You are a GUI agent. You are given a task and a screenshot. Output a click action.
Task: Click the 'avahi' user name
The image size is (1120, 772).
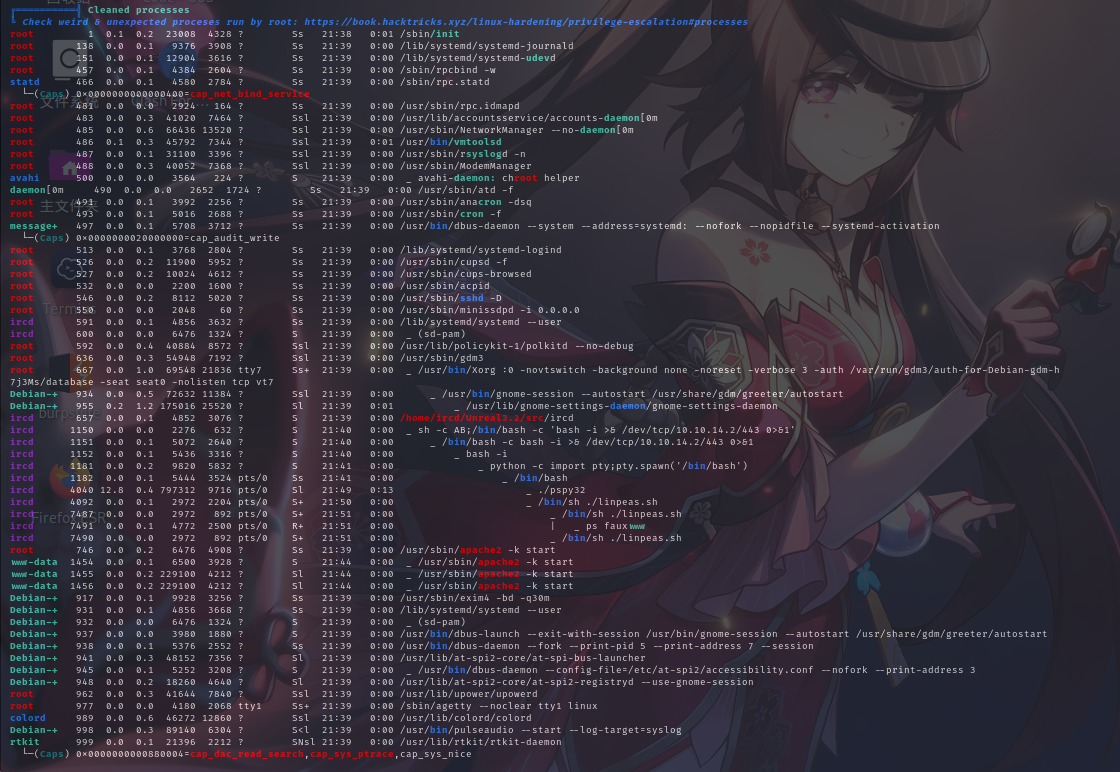coord(25,179)
